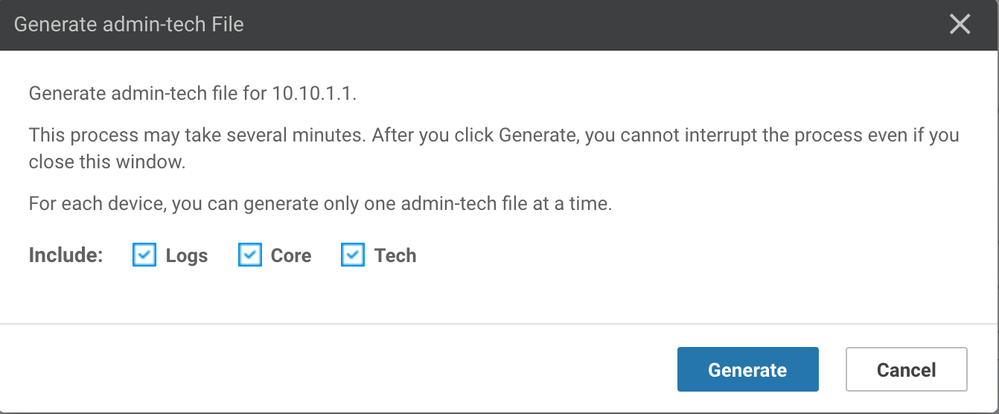Image resolution: width=999 pixels, height=414 pixels.
Task: Toggle the Tech checkbox off
Action: (x=353, y=255)
